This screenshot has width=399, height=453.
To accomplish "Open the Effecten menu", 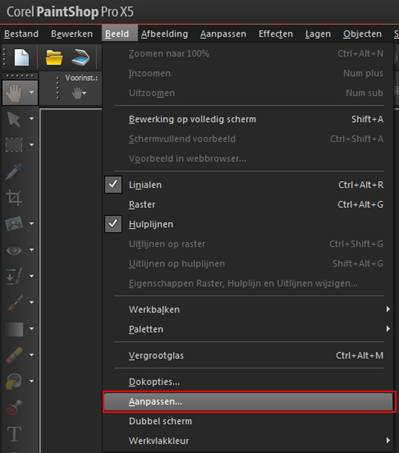I will point(276,34).
